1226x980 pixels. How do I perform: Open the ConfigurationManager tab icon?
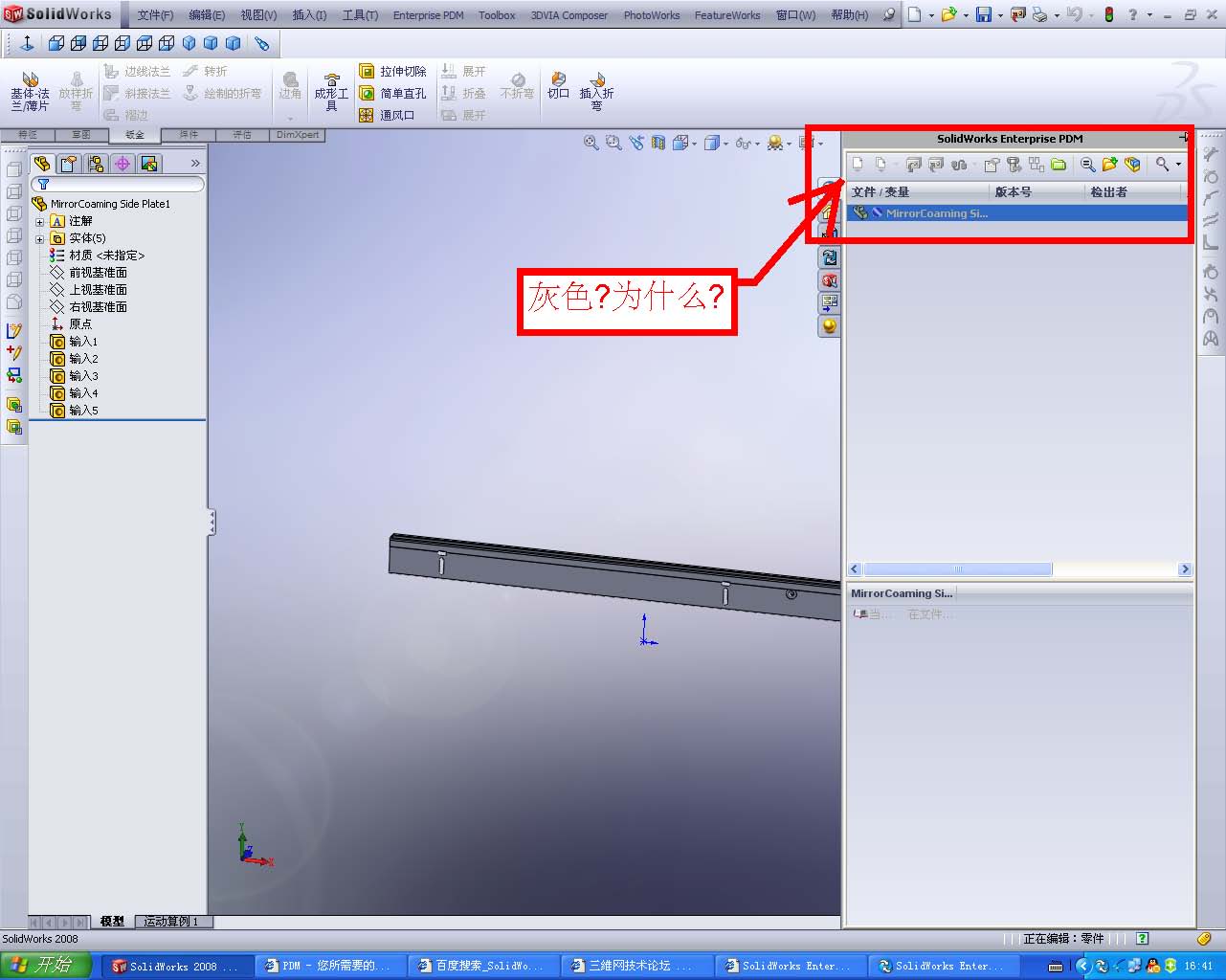[x=96, y=164]
